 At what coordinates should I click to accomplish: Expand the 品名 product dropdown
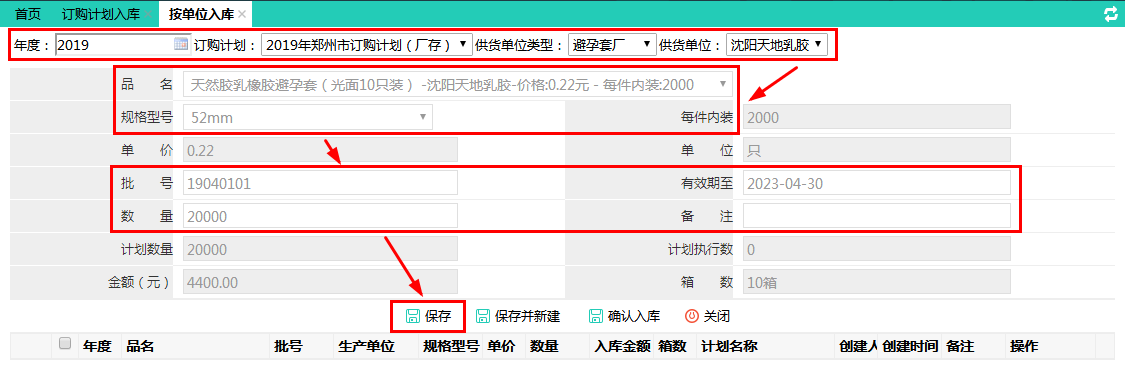pos(458,85)
